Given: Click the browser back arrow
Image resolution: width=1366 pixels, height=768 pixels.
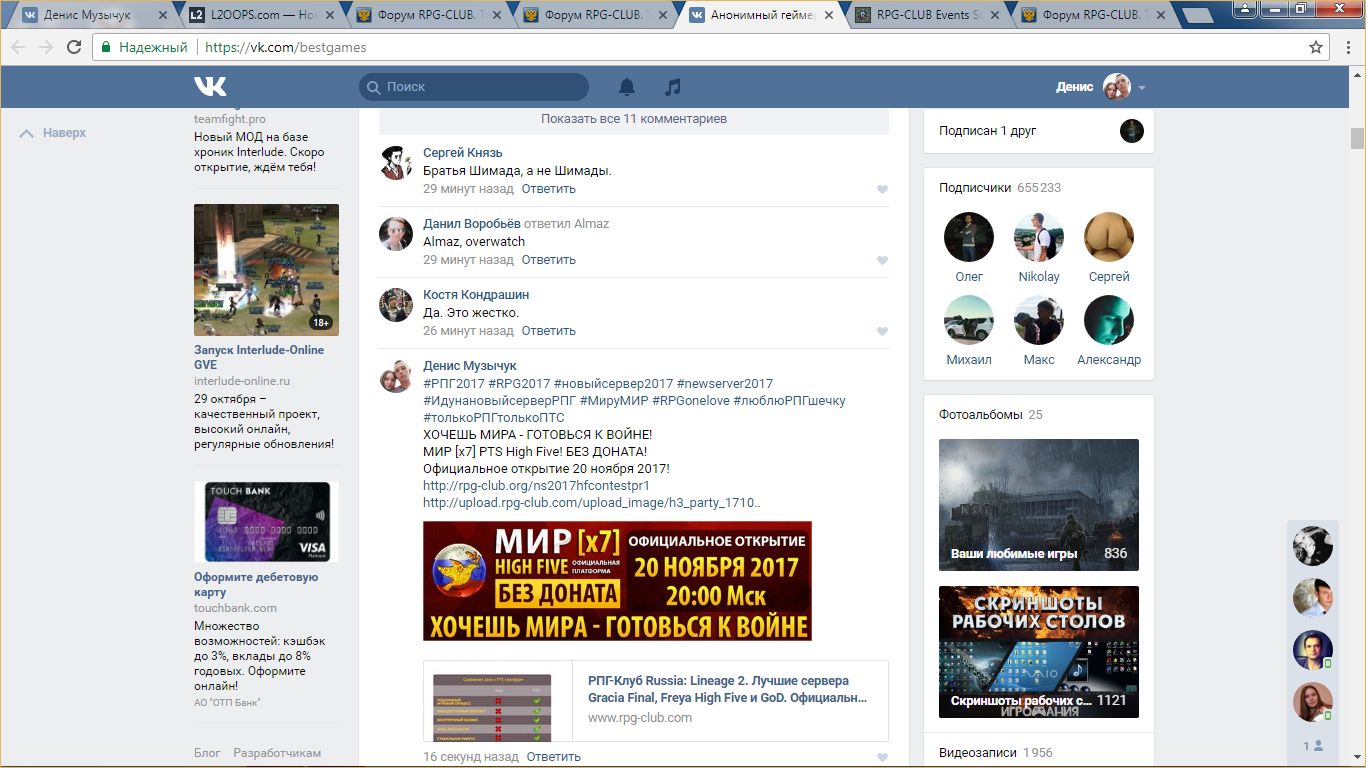Looking at the screenshot, I should 18,47.
